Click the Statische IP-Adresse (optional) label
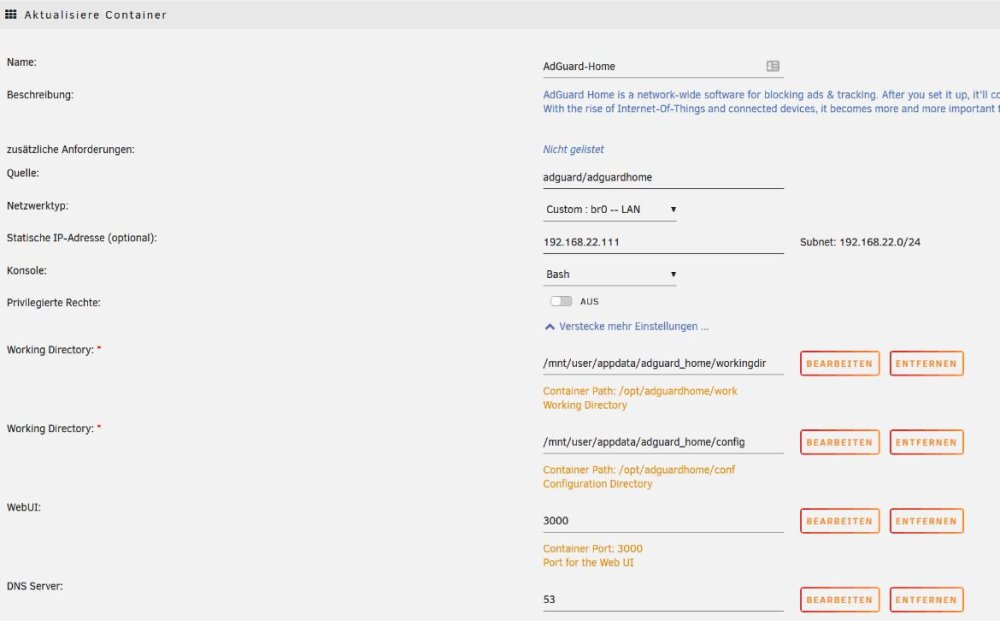Screen dimensions: 1000x621 pos(82,238)
